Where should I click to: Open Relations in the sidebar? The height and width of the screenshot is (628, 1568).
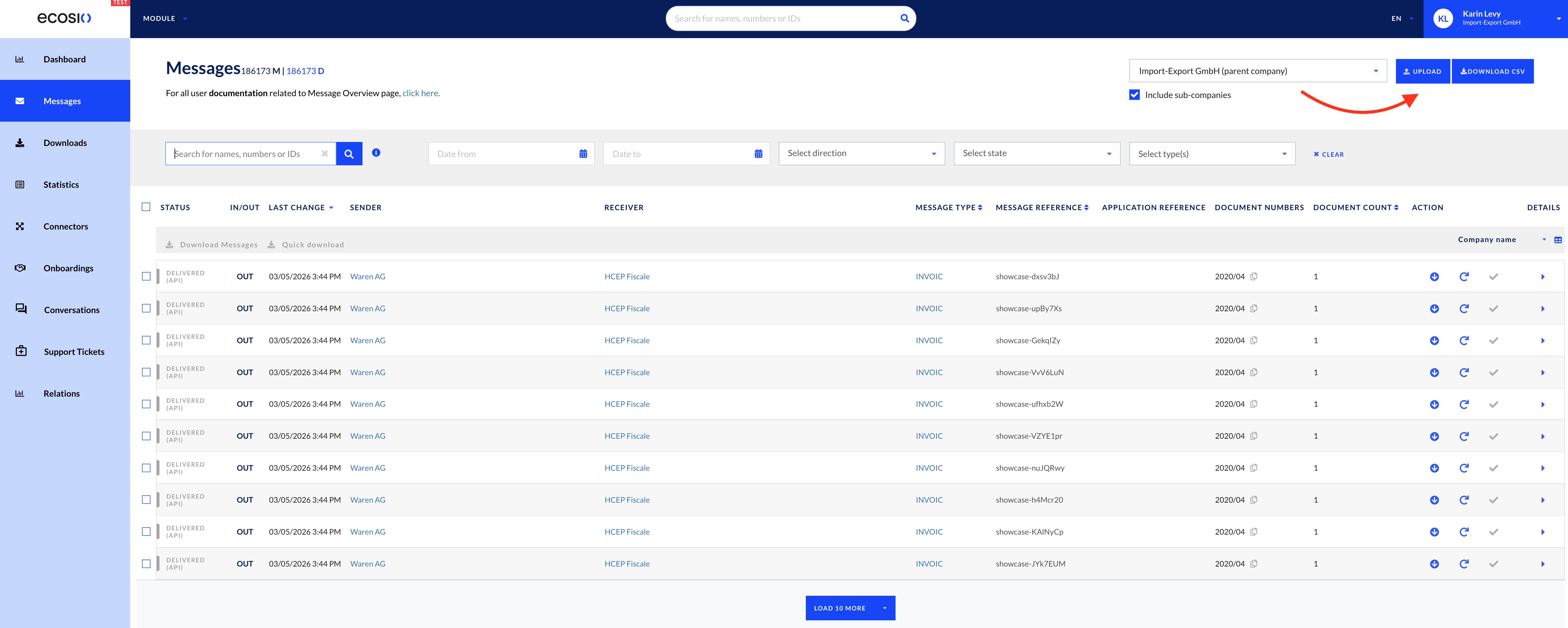[65, 394]
